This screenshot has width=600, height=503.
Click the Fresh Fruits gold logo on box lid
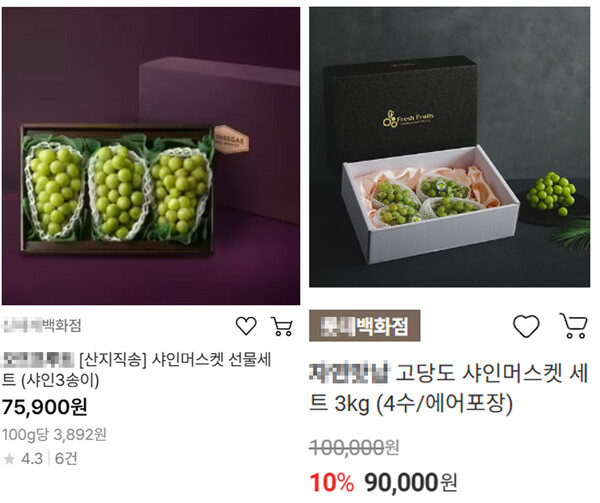408,119
